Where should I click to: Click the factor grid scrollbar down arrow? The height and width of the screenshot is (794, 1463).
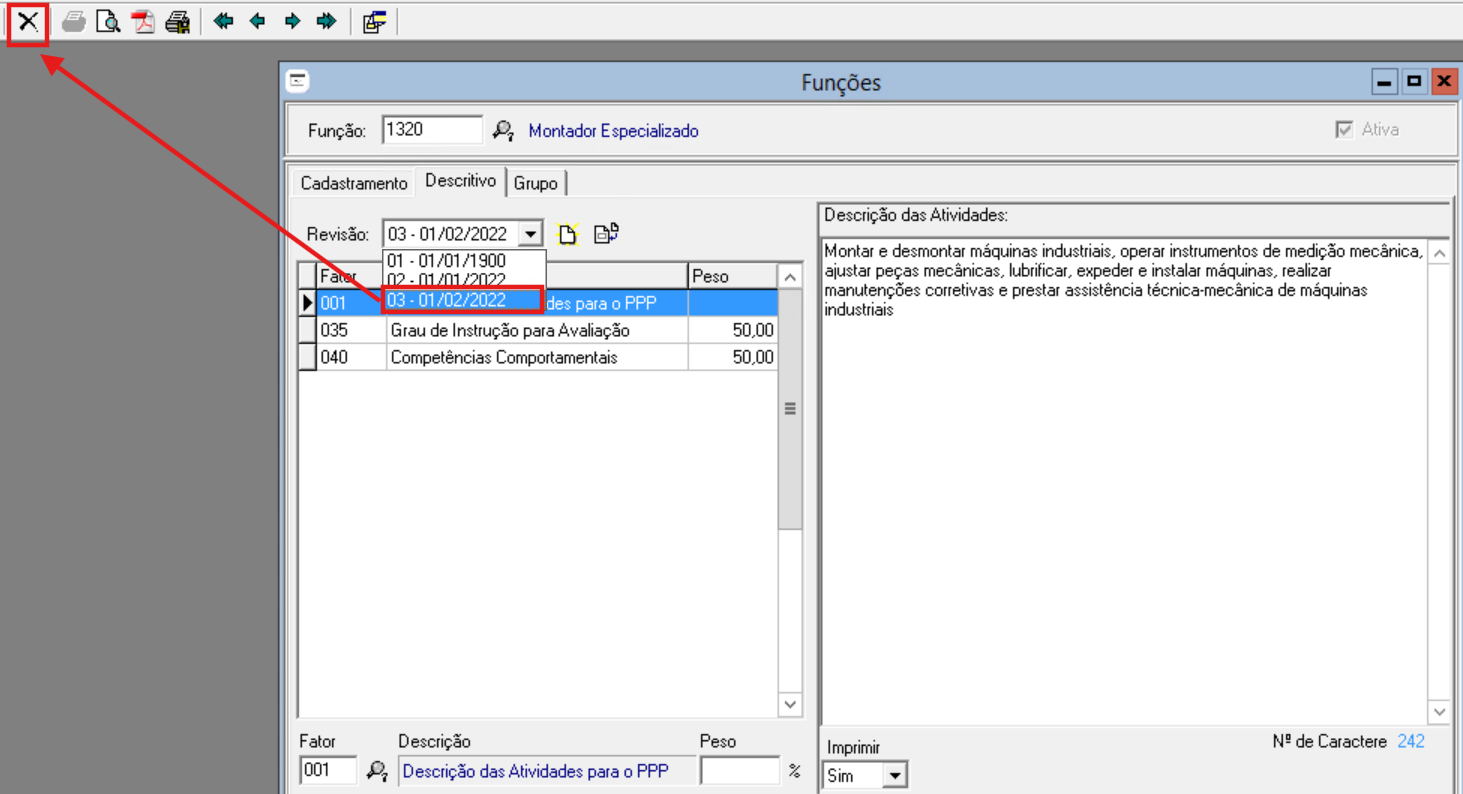point(790,704)
